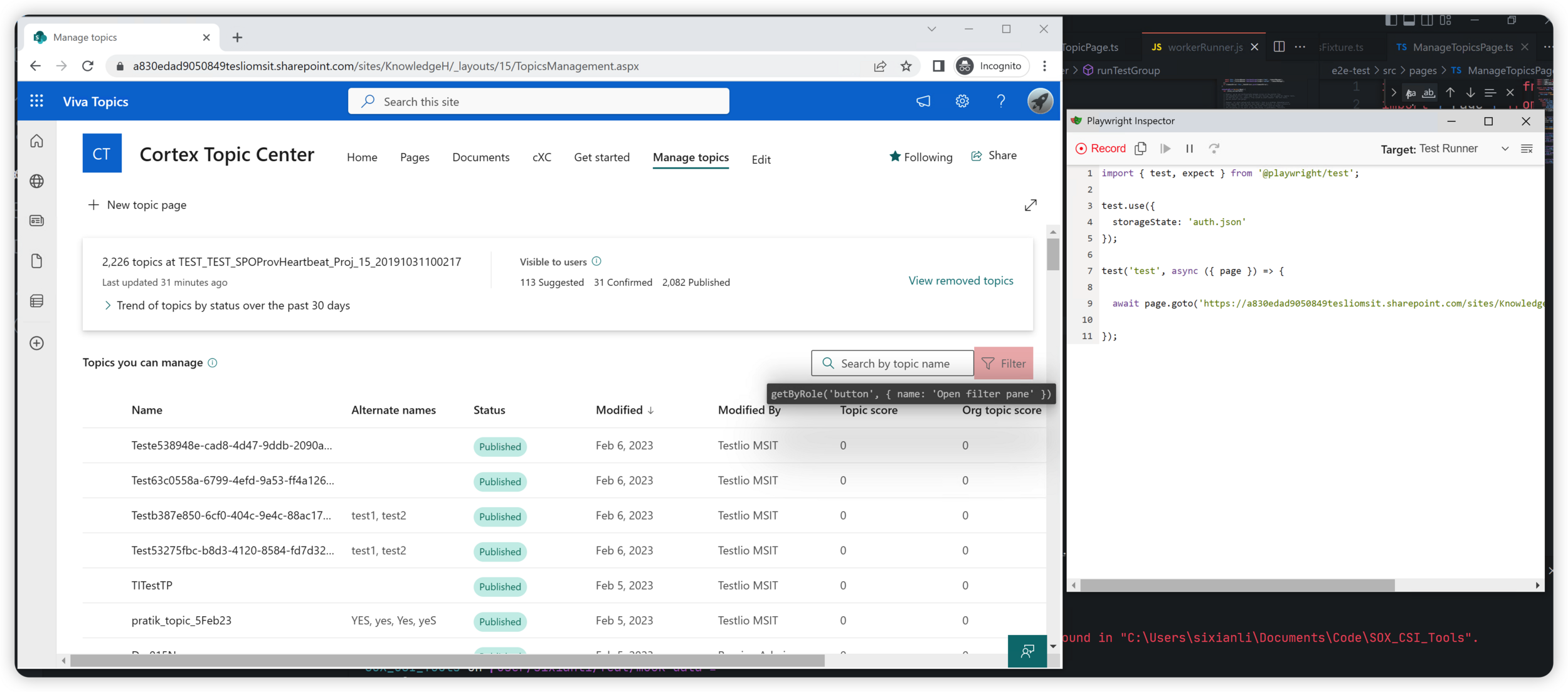
Task: Click the globe icon in left sidebar
Action: pyautogui.click(x=36, y=181)
